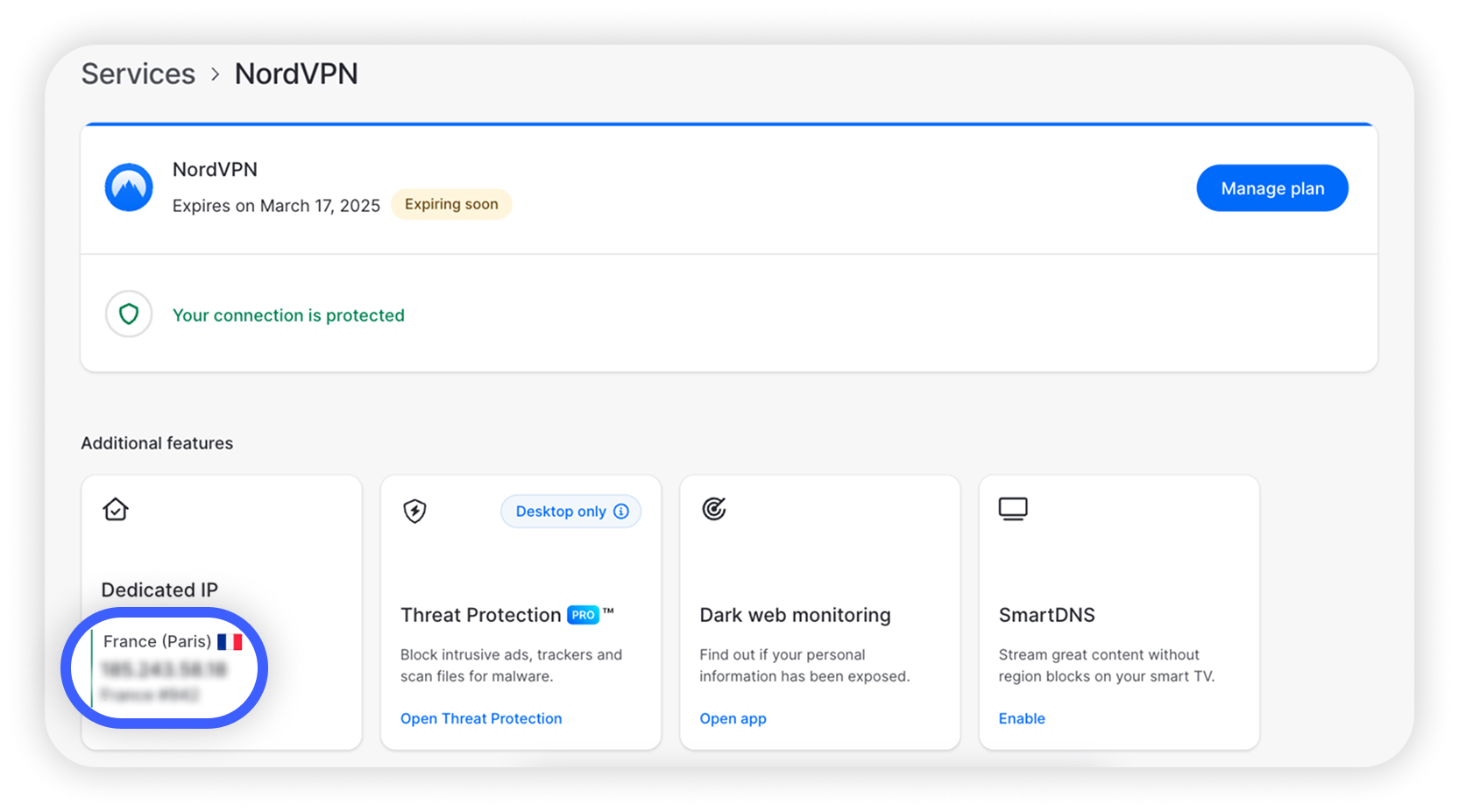Viewport: 1459px width, 812px height.
Task: Click the Desktop only pill label
Action: (560, 511)
